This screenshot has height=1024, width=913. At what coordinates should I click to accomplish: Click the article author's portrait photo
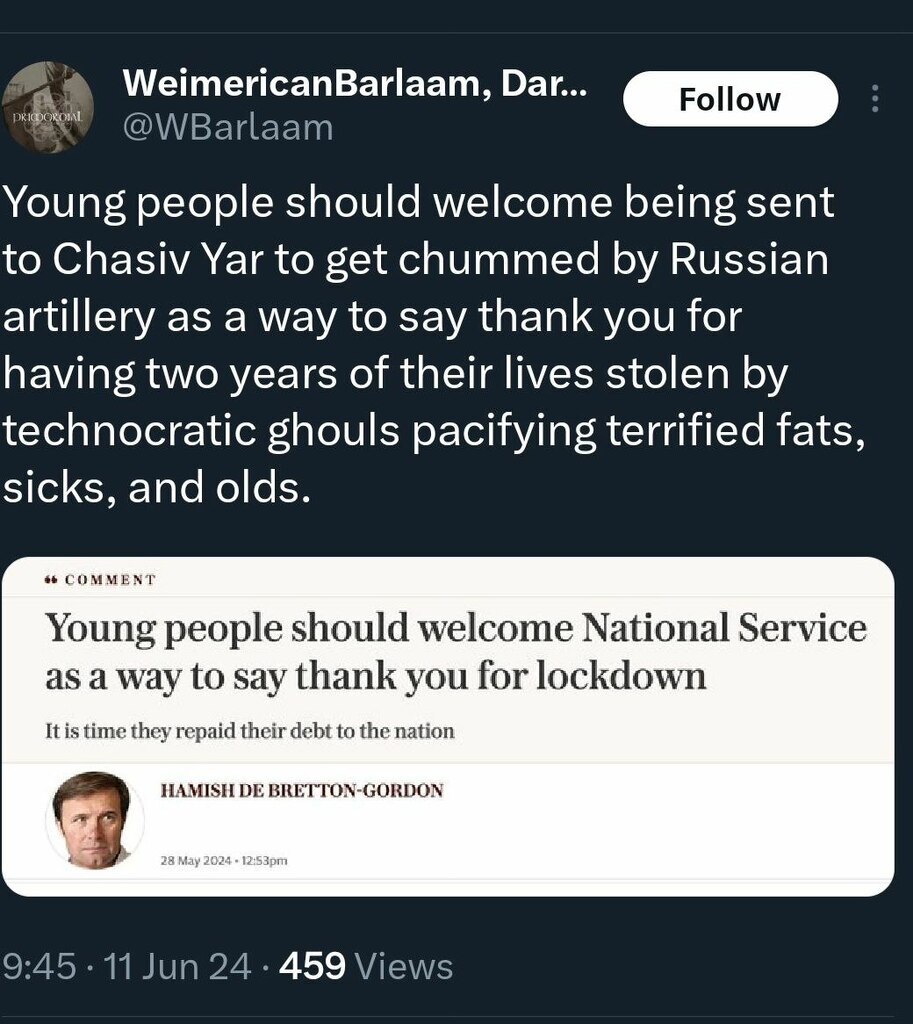tap(92, 820)
